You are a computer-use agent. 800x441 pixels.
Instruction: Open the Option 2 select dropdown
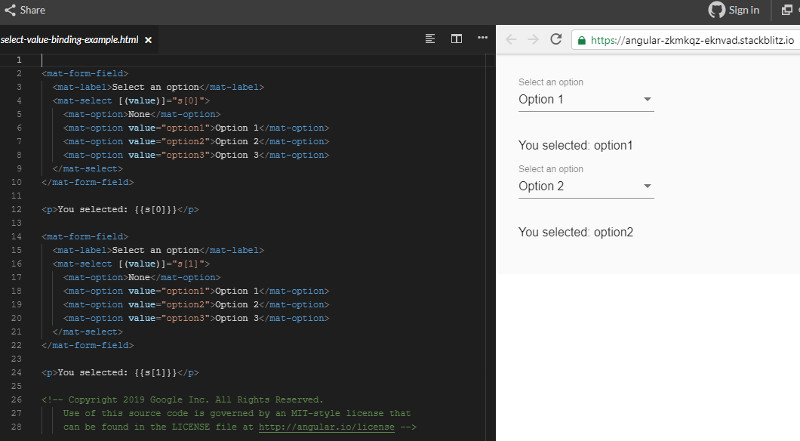[586, 186]
